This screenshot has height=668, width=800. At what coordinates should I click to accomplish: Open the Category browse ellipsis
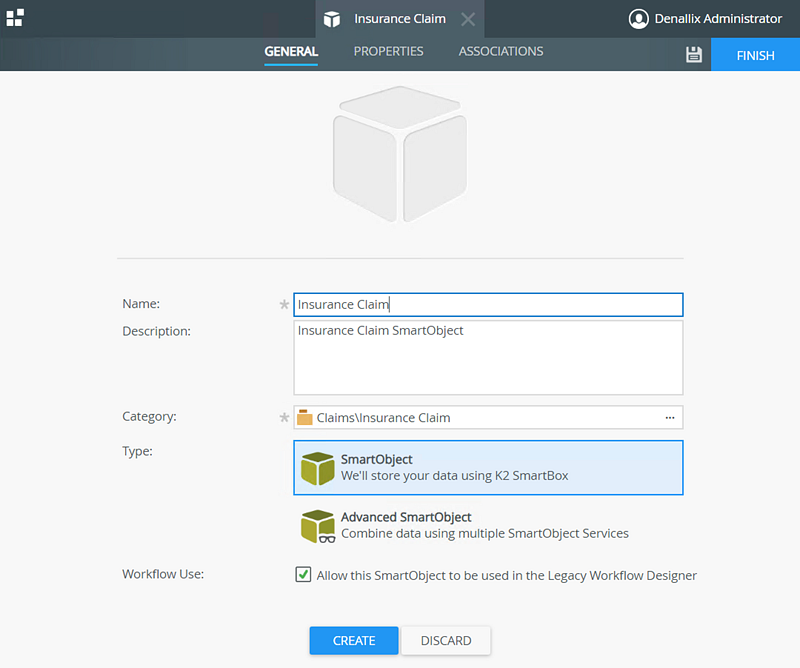click(670, 418)
